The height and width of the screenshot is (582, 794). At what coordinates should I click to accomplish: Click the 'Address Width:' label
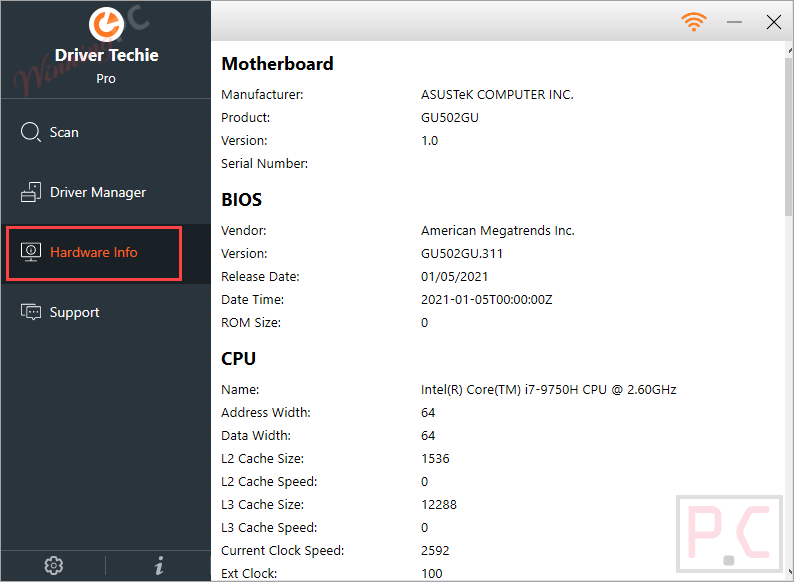pyautogui.click(x=266, y=412)
